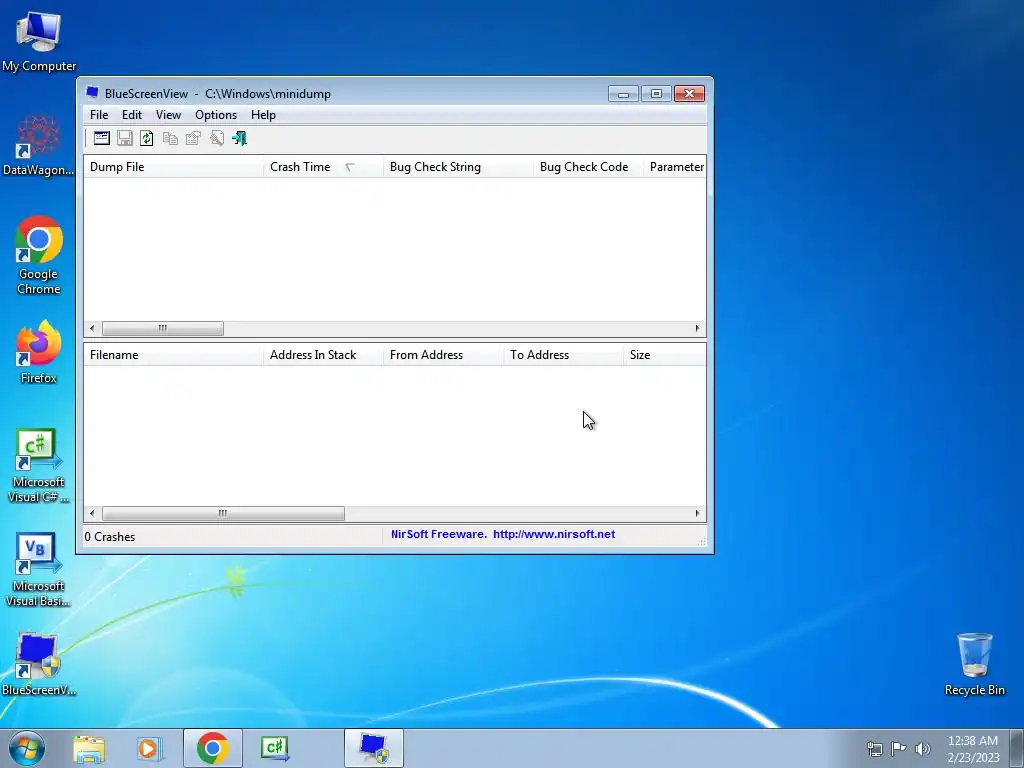Click the Refresh toolbar icon
1024x768 pixels.
click(x=147, y=138)
